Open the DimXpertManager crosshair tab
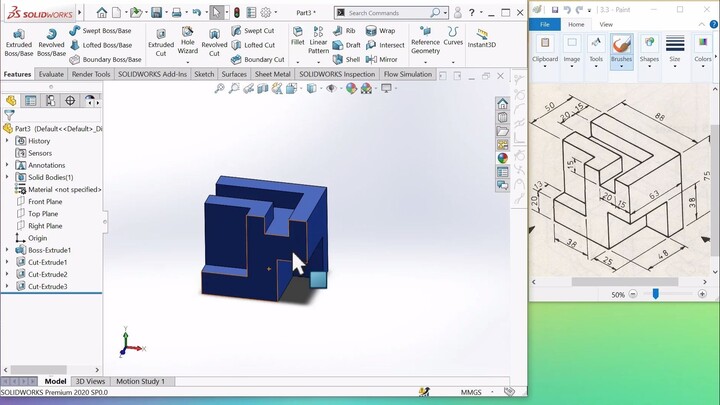 (70, 101)
